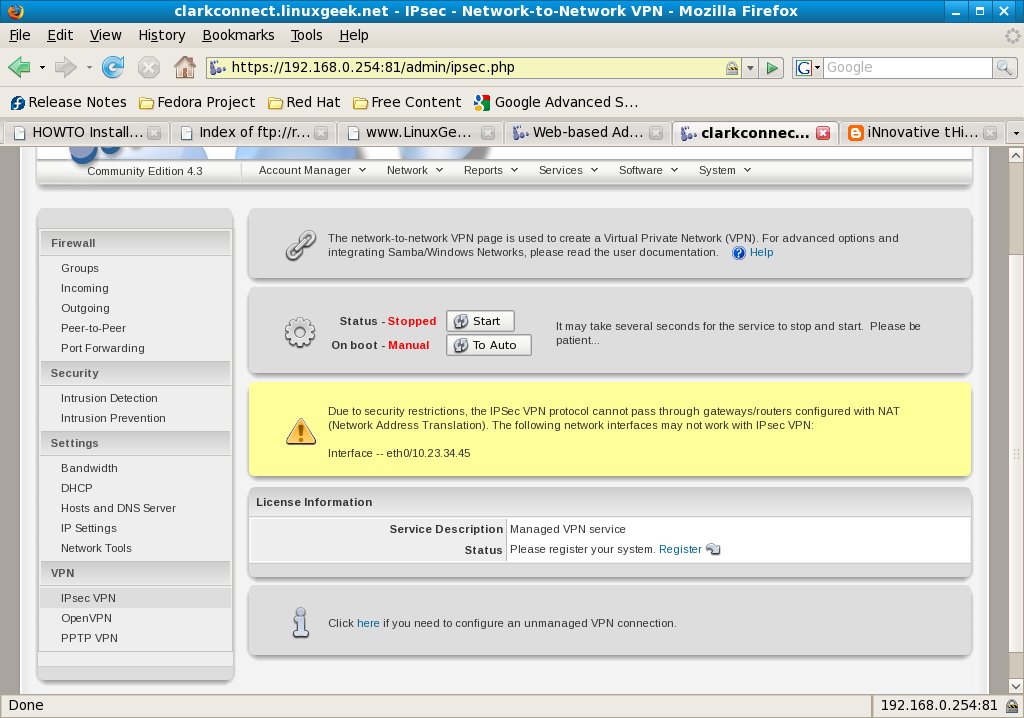Open the History menu
1024x718 pixels.
tap(162, 35)
